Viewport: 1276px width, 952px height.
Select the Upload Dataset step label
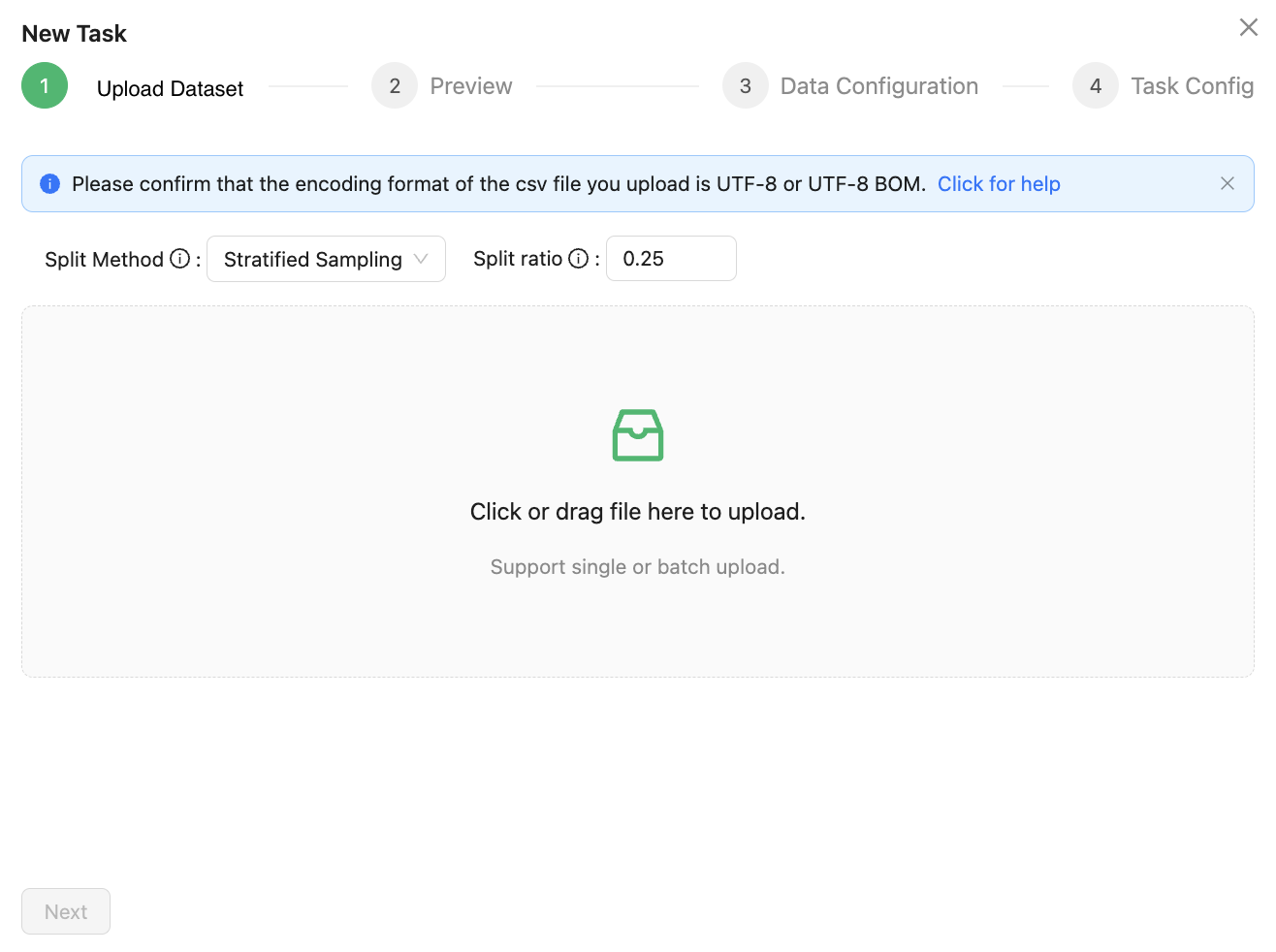pos(171,89)
